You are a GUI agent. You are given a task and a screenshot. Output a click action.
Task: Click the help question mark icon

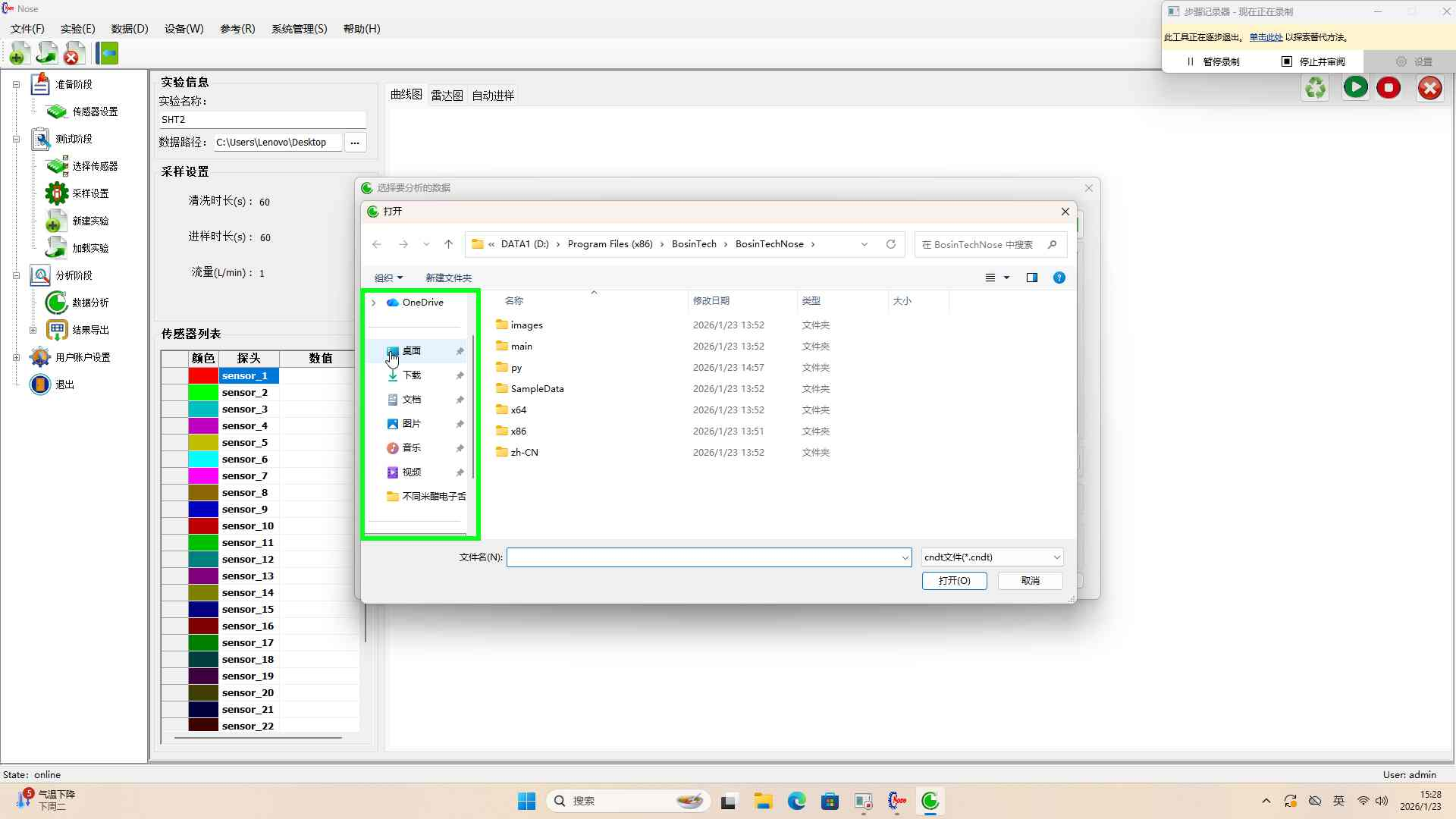pos(1059,278)
